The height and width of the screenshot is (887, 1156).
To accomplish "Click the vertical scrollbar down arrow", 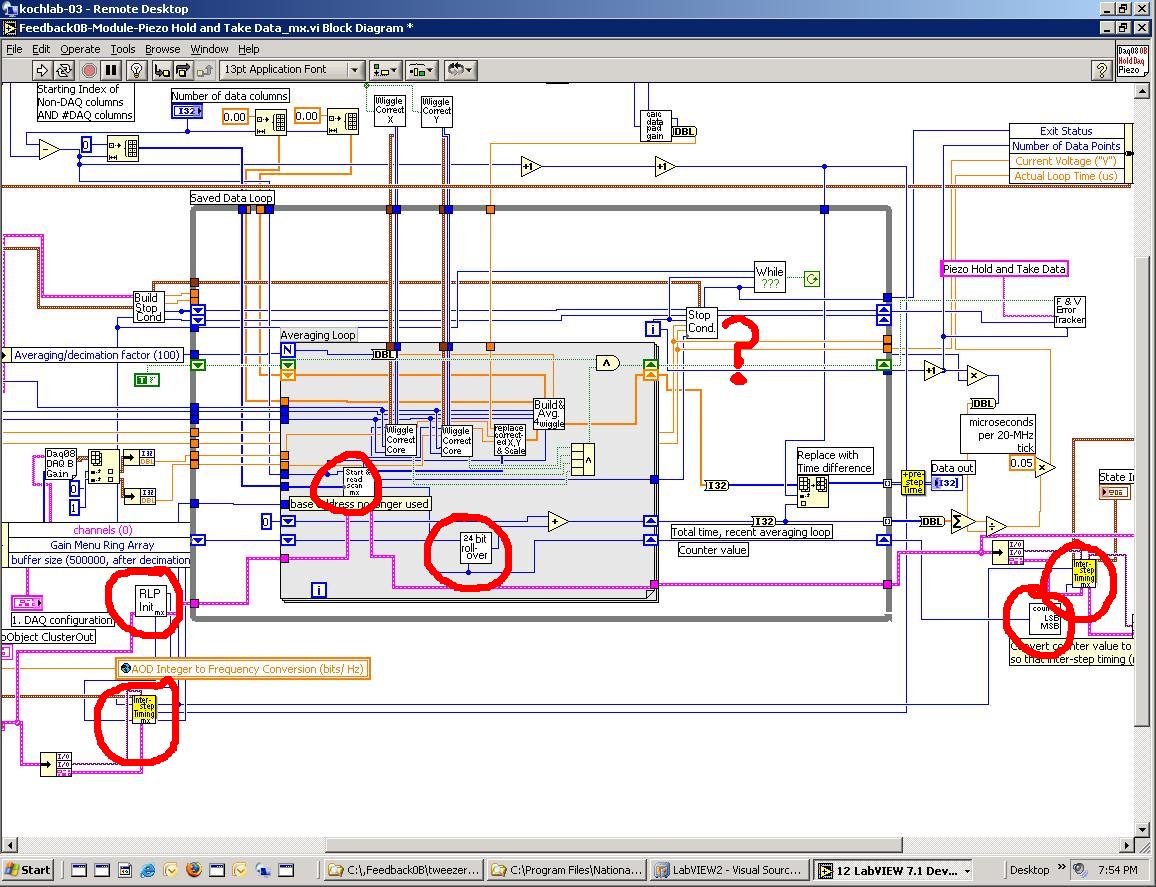I will point(1143,830).
